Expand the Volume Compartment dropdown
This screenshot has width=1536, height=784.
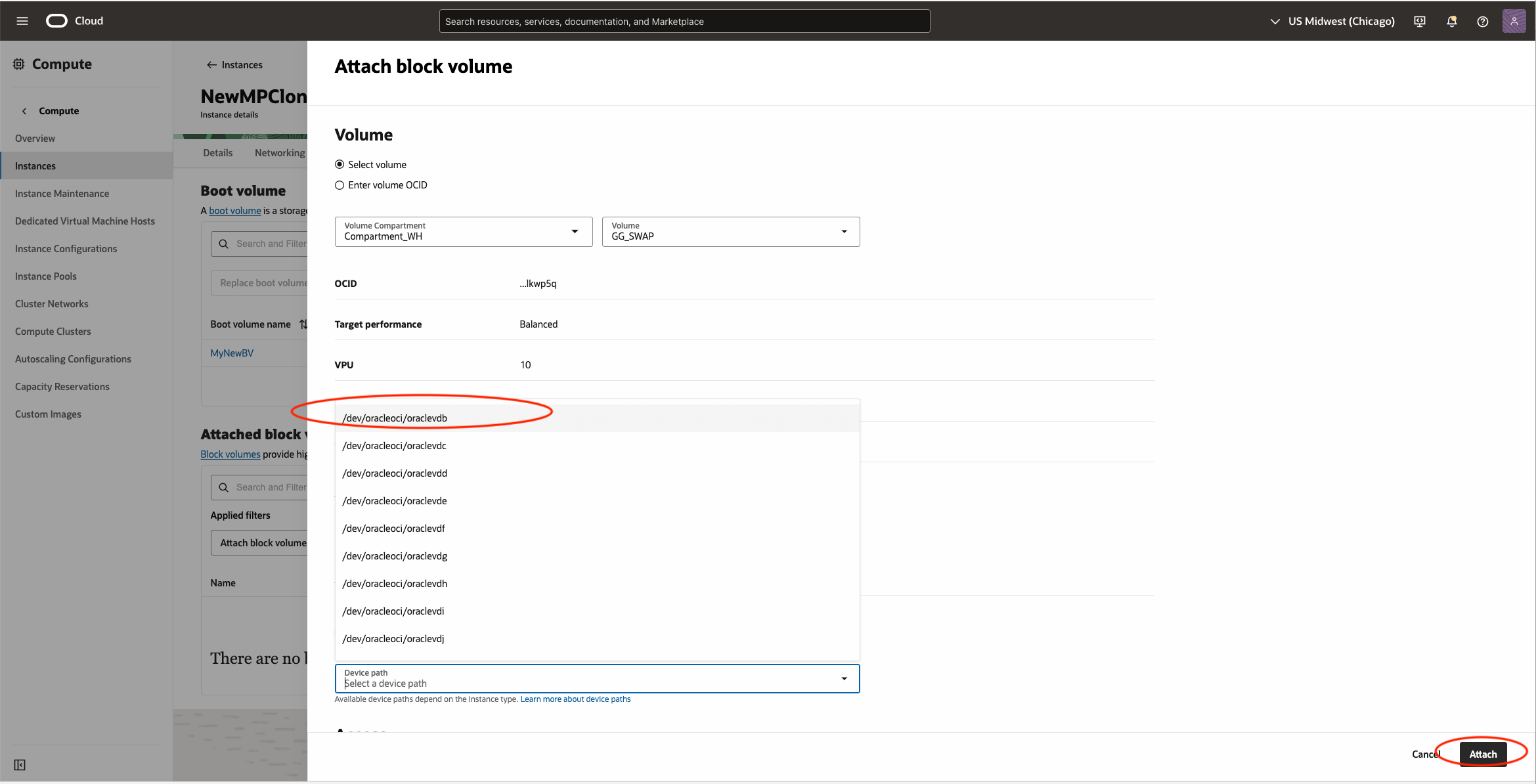(x=464, y=232)
